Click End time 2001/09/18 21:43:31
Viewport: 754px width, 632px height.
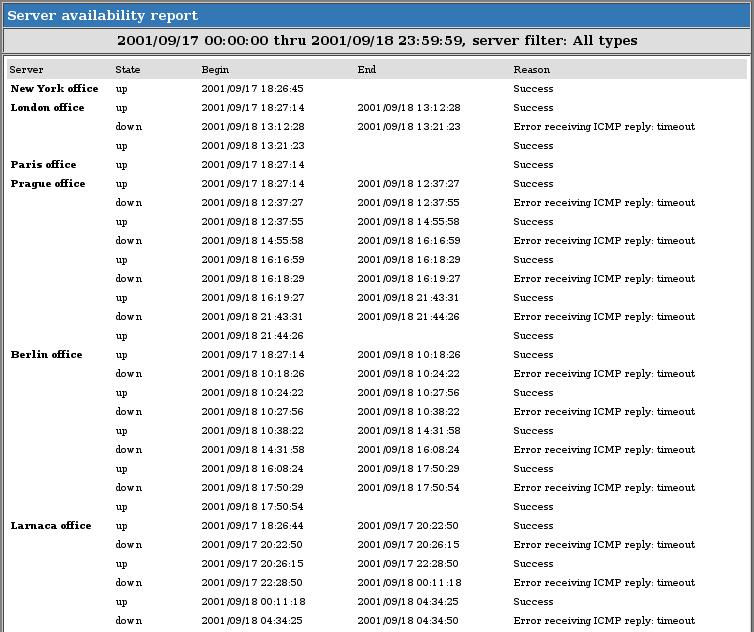point(408,298)
